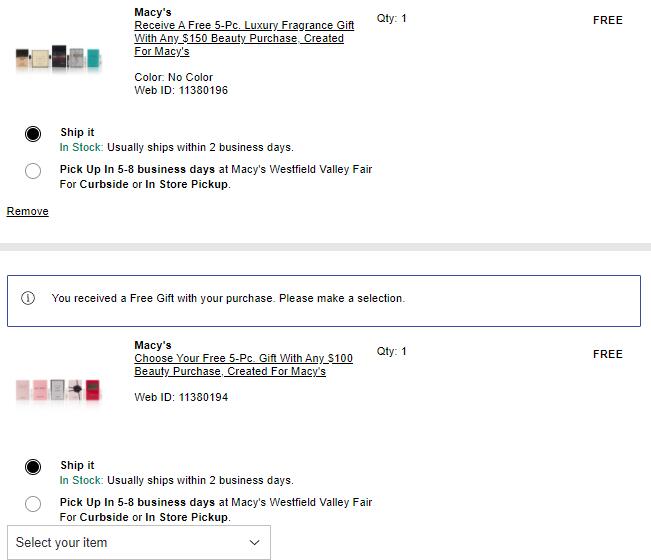
Task: Click the Color: No Color label
Action: point(173,77)
